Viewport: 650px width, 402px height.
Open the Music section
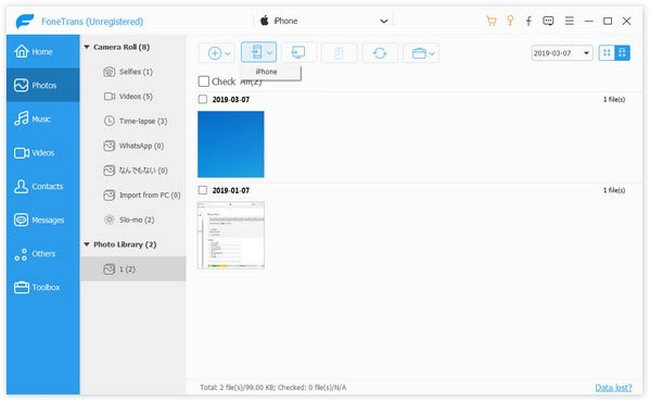[x=43, y=119]
